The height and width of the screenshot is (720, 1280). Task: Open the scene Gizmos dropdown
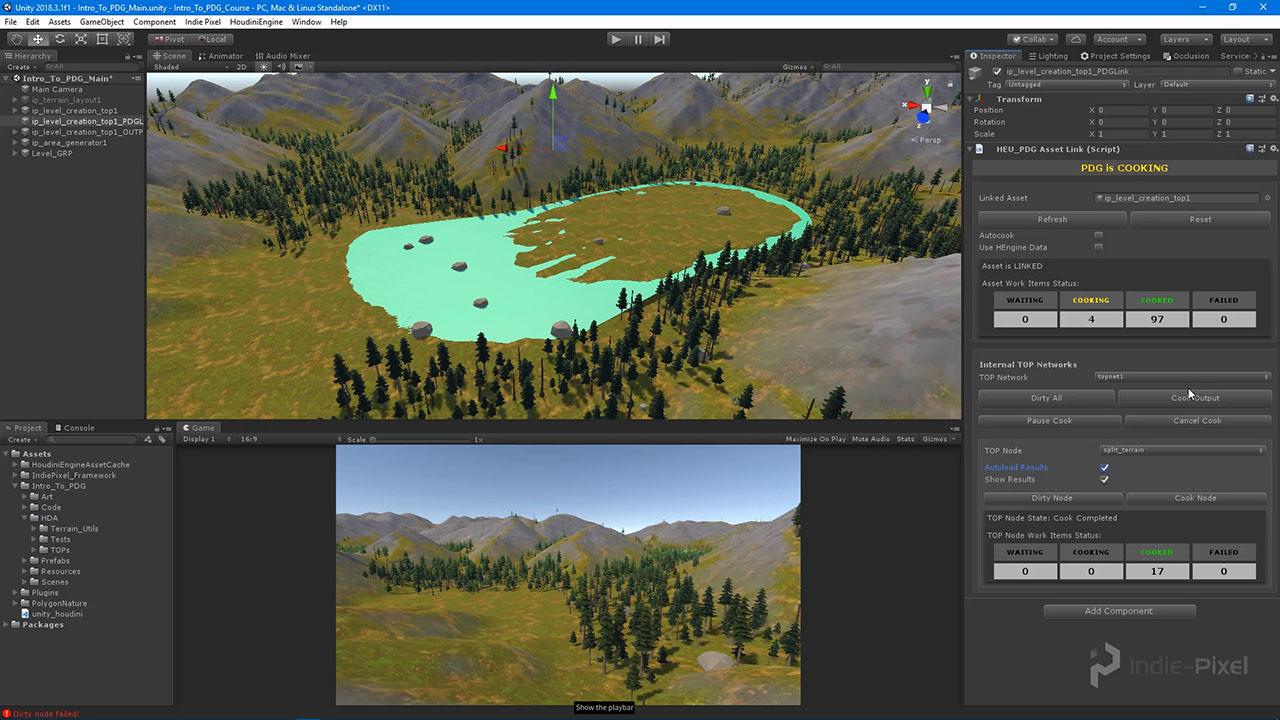[798, 67]
